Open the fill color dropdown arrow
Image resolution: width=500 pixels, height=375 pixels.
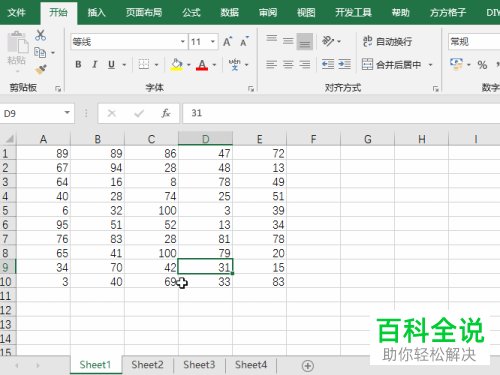coord(189,65)
